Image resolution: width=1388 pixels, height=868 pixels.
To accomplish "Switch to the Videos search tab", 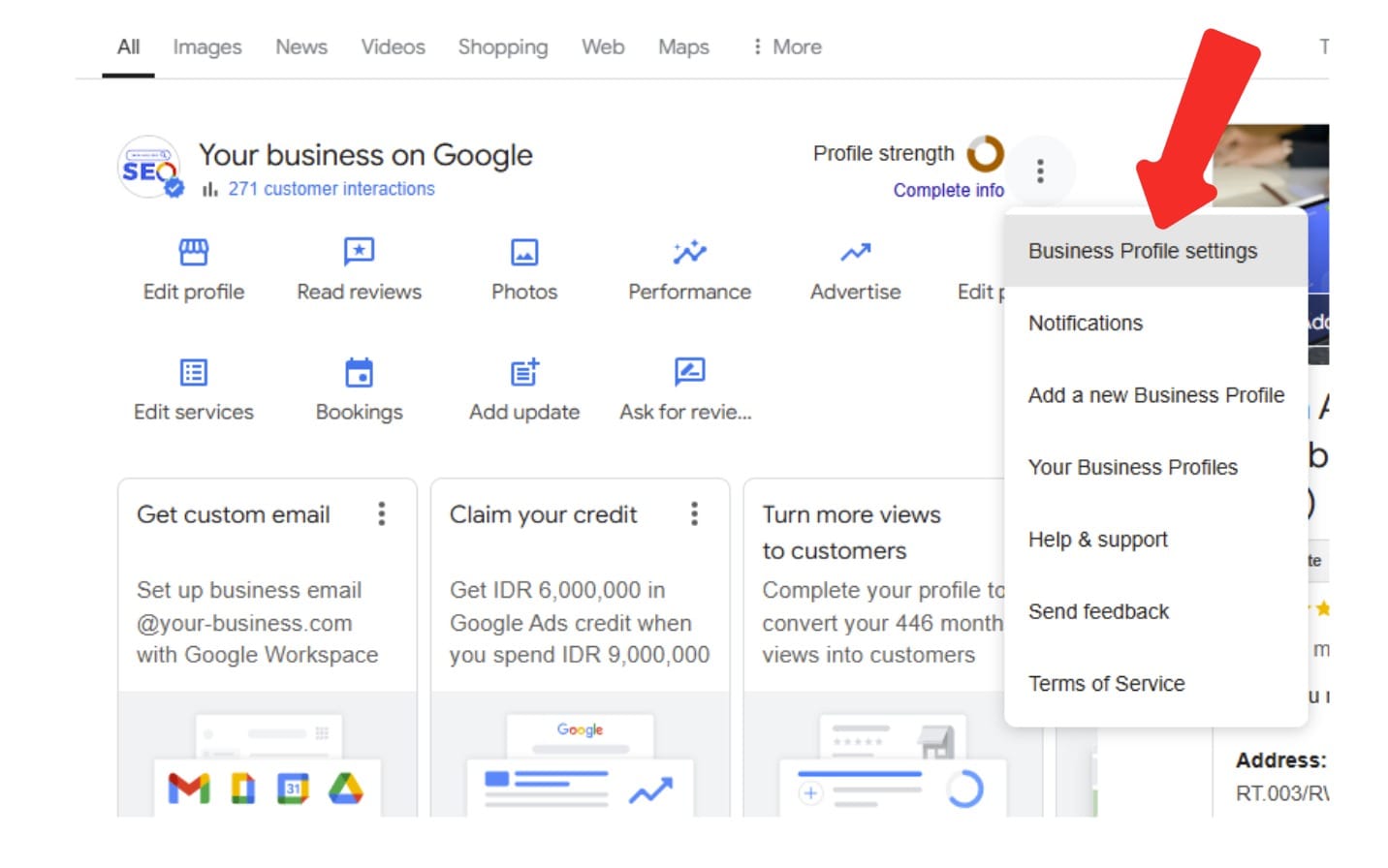I will 393,46.
